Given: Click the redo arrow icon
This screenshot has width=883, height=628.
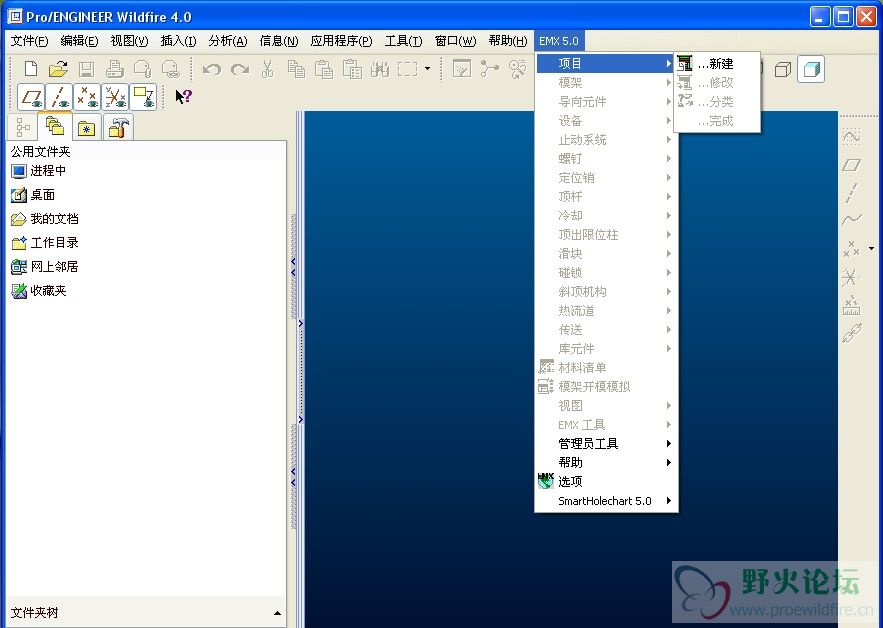Looking at the screenshot, I should [x=240, y=69].
